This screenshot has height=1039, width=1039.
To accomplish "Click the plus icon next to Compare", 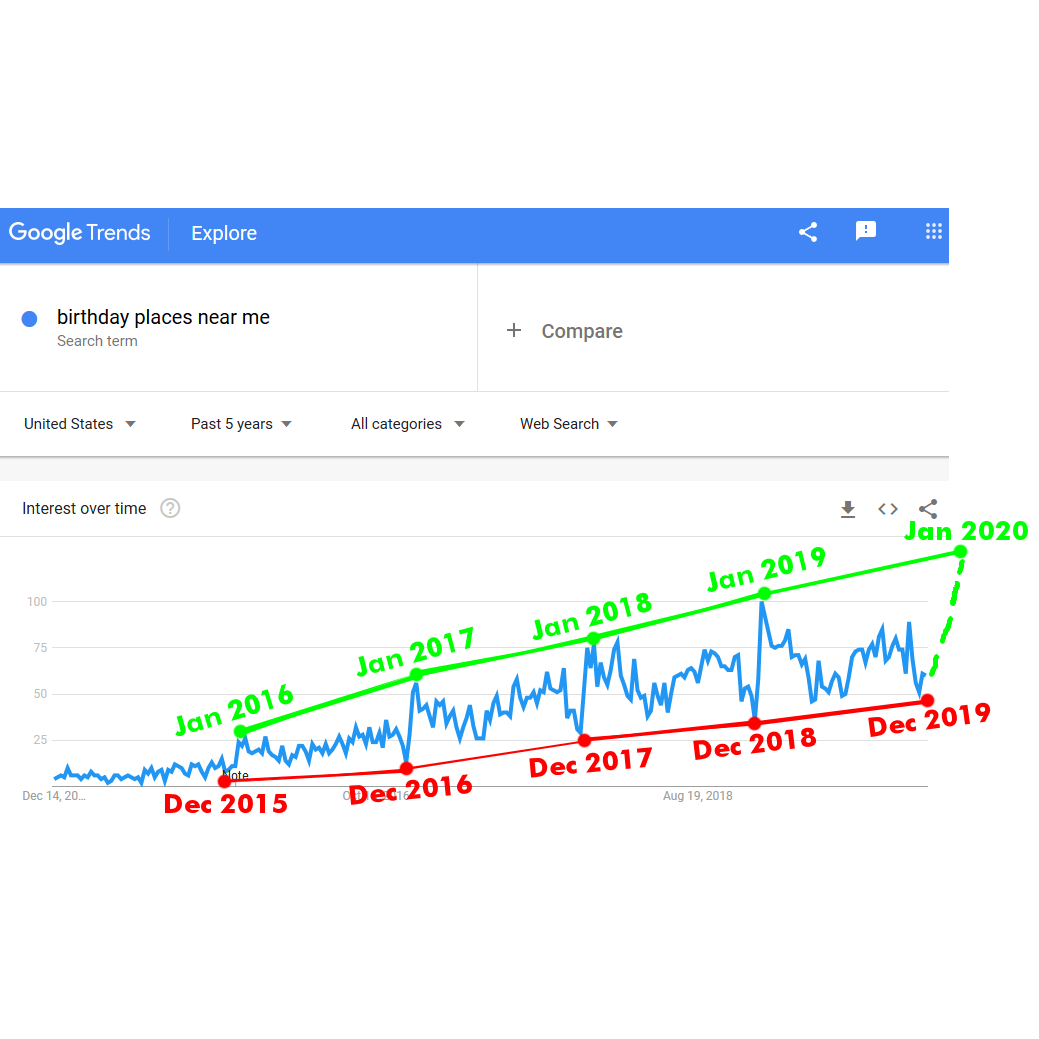I will [x=514, y=330].
